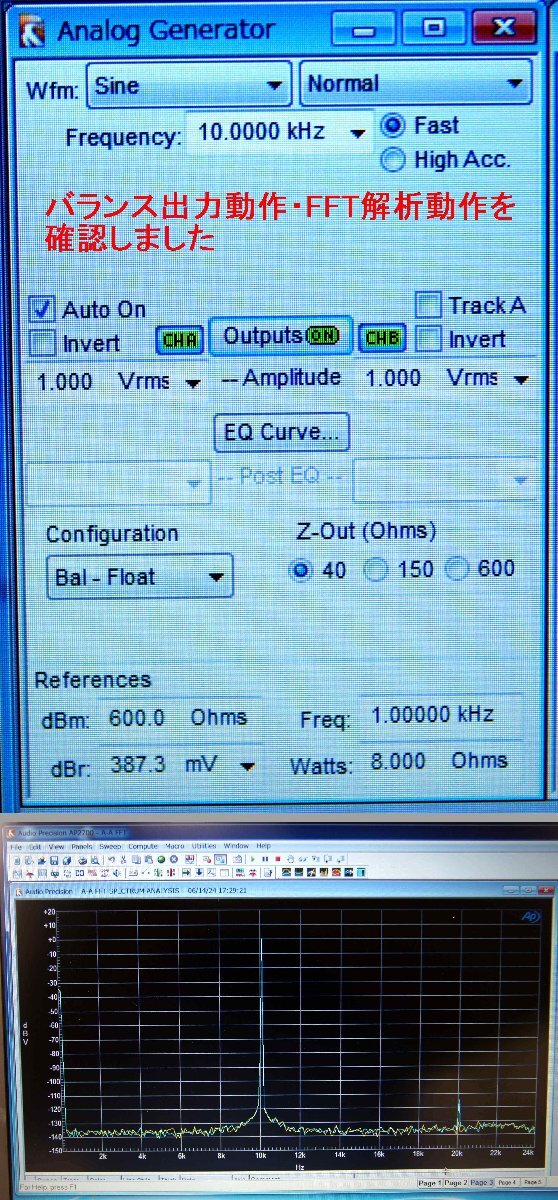Click the Save diskette toolbar icon
The height and width of the screenshot is (1200, 558).
pos(53,860)
